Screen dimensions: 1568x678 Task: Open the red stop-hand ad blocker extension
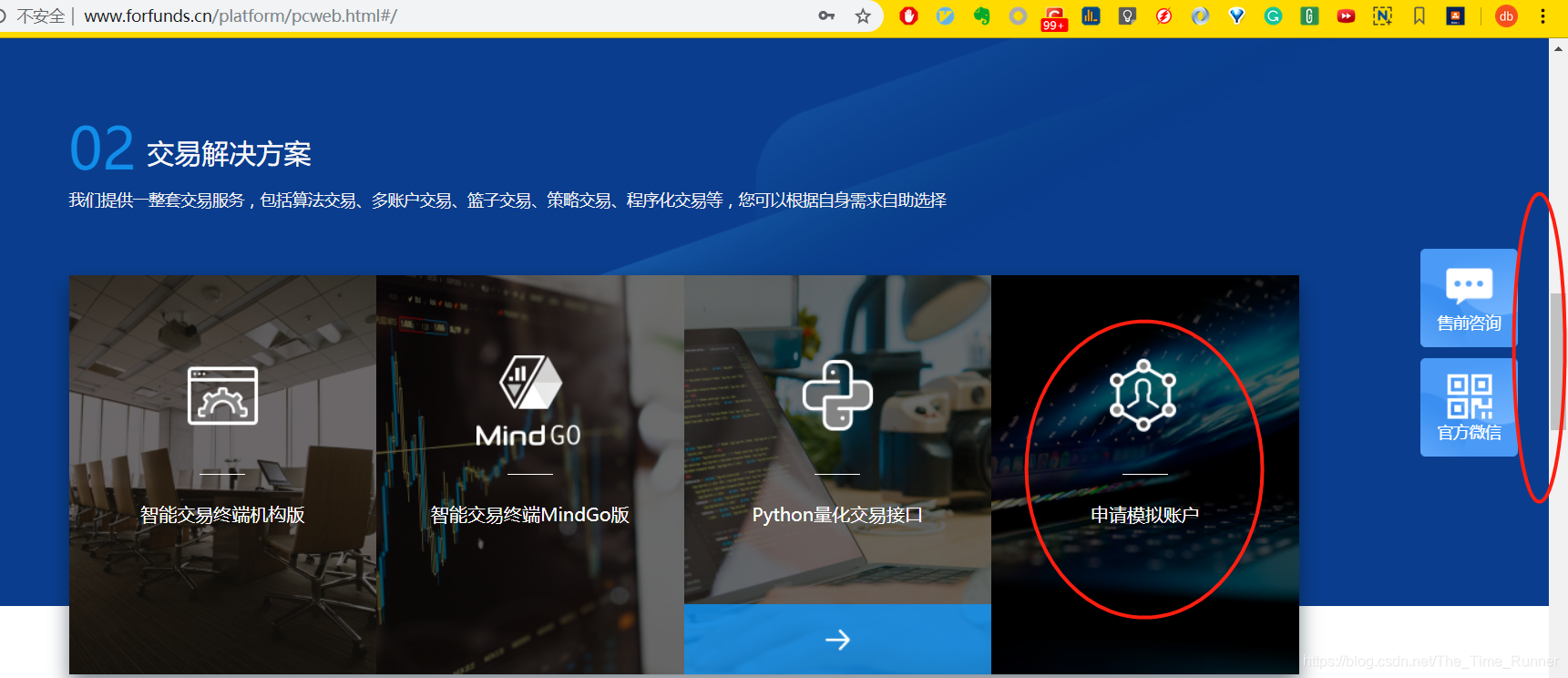(908, 15)
